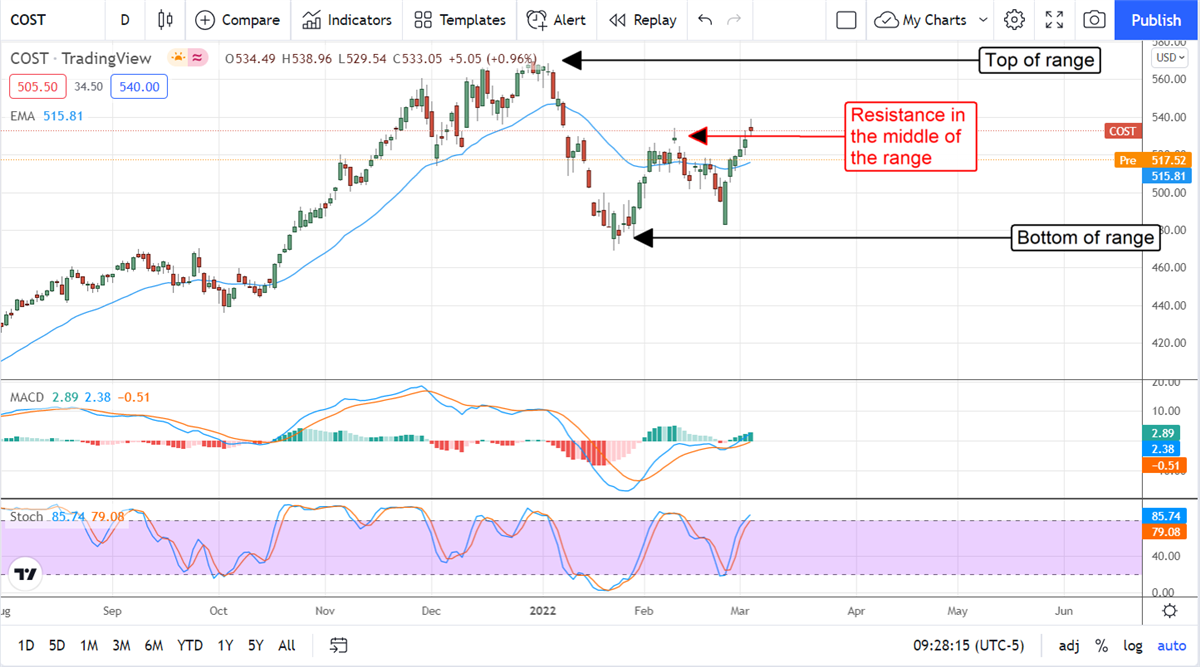Click the undo arrow icon

point(705,20)
